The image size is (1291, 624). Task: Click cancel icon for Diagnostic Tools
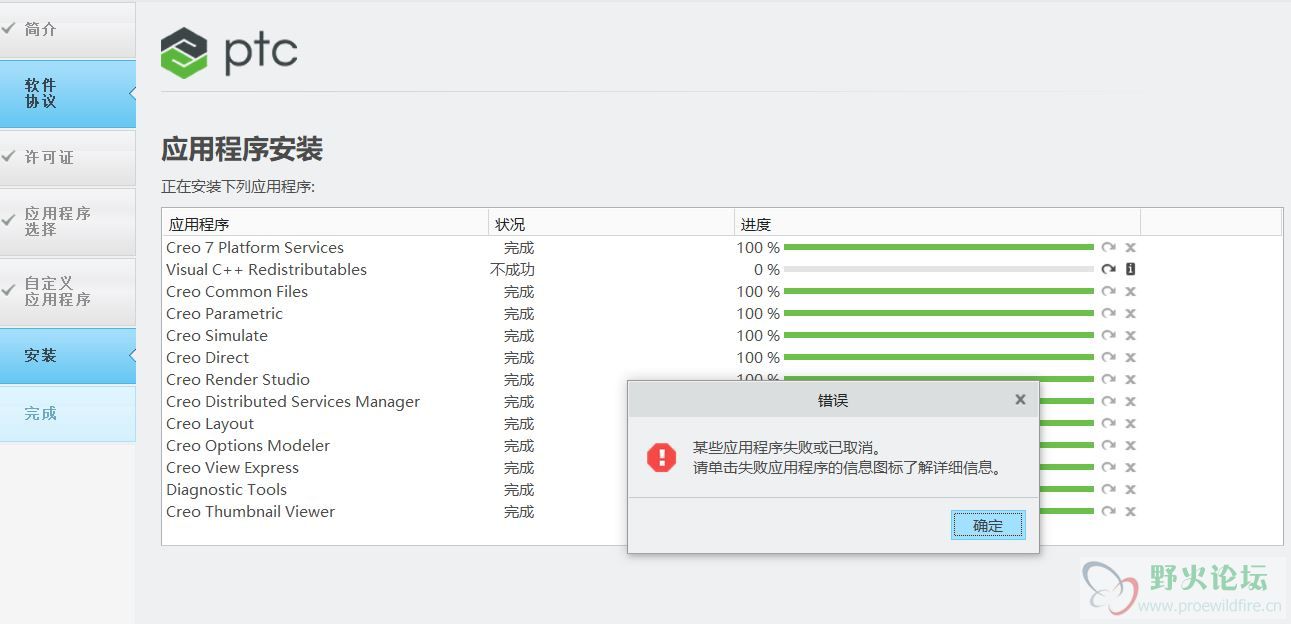[x=1130, y=489]
